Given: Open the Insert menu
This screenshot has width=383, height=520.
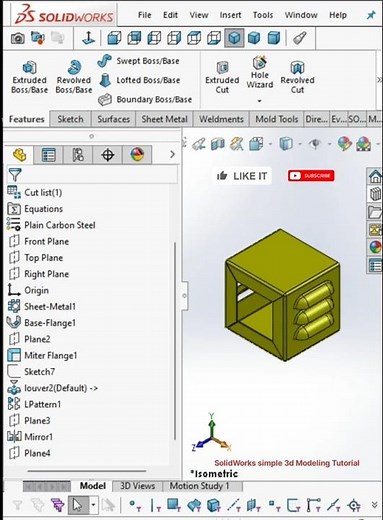Looking at the screenshot, I should 230,15.
